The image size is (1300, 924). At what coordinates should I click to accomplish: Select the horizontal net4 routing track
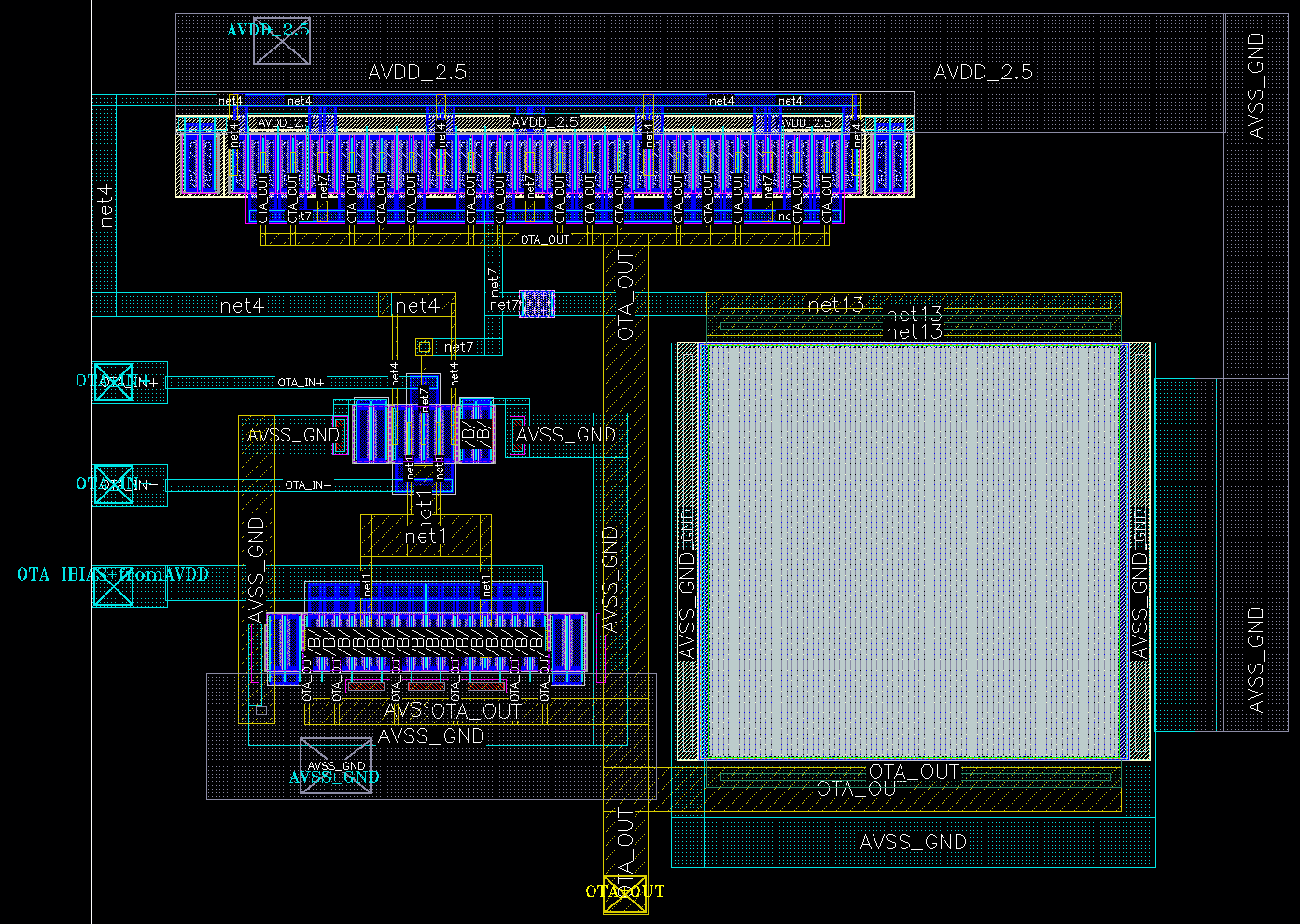click(x=243, y=305)
